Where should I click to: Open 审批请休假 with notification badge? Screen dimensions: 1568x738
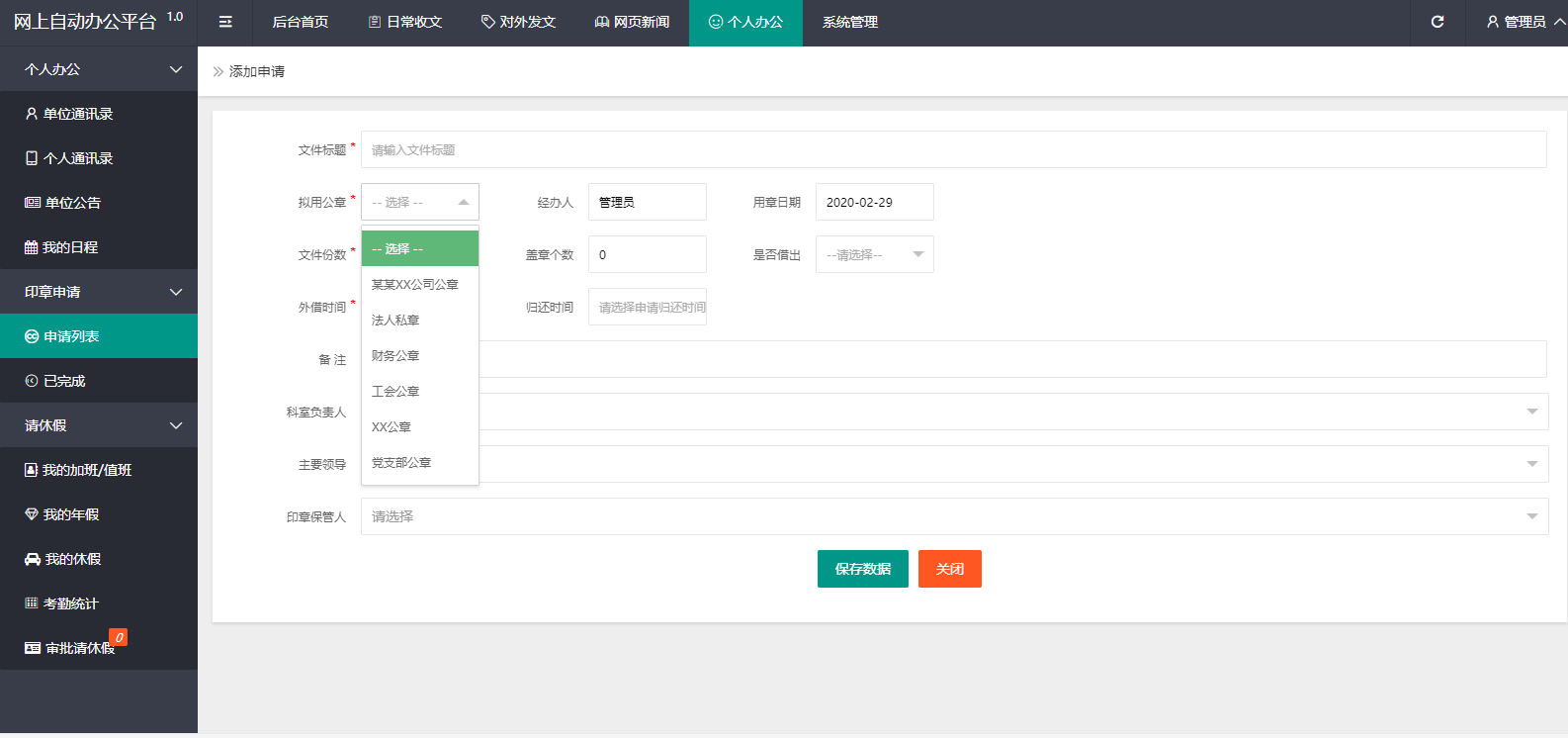tap(79, 648)
